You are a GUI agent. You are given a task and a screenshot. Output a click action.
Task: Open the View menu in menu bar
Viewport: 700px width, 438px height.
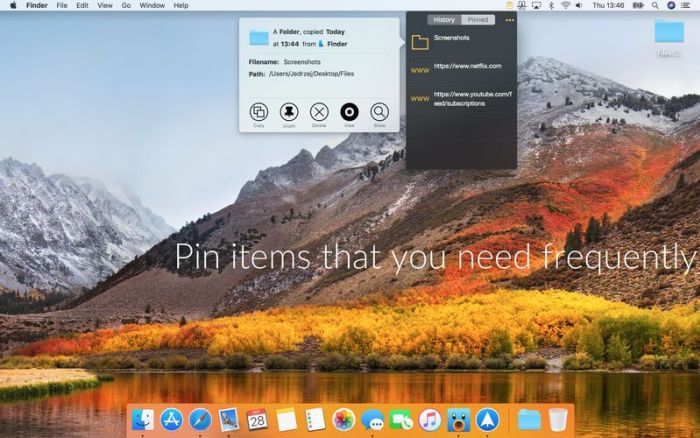[105, 5]
